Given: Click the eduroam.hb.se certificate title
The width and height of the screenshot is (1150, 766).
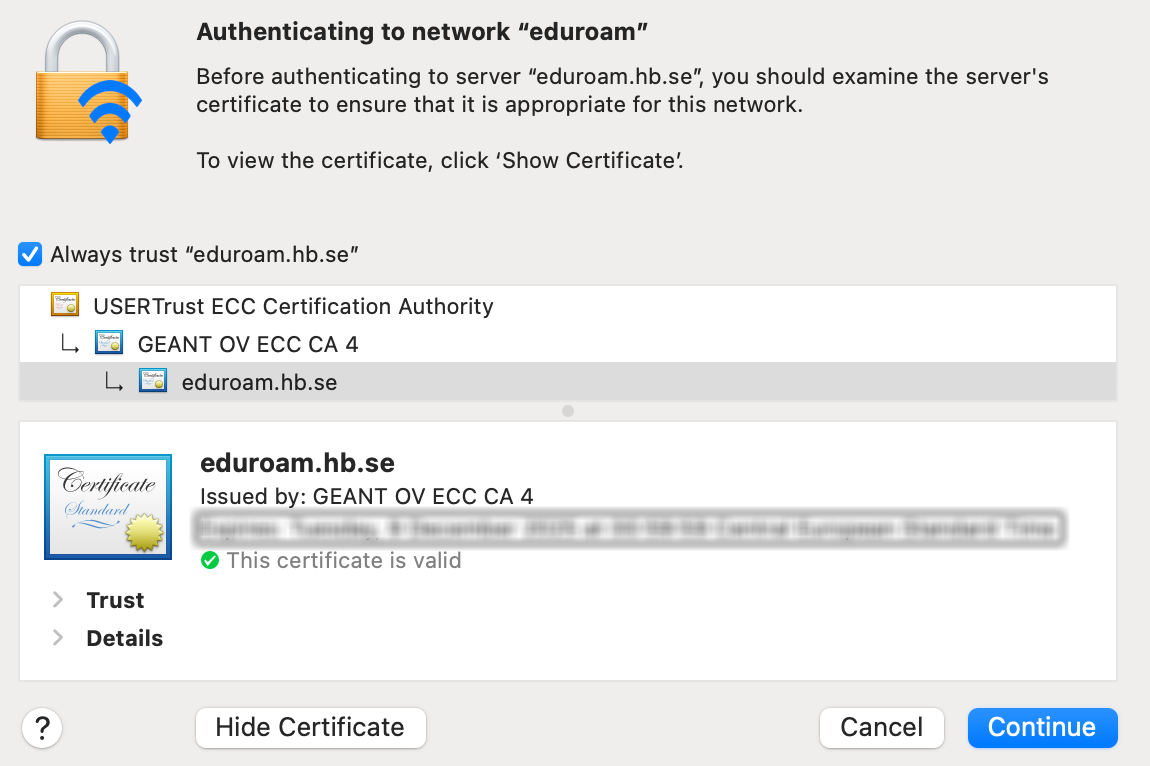Looking at the screenshot, I should point(297,463).
